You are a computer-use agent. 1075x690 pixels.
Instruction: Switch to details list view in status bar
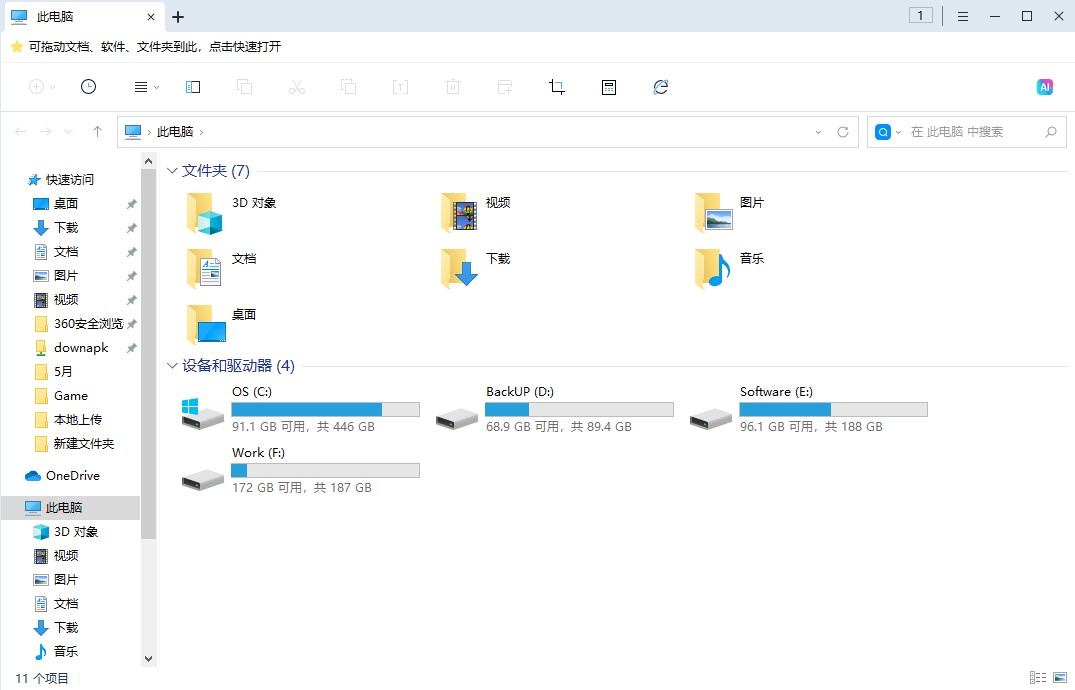1038,678
